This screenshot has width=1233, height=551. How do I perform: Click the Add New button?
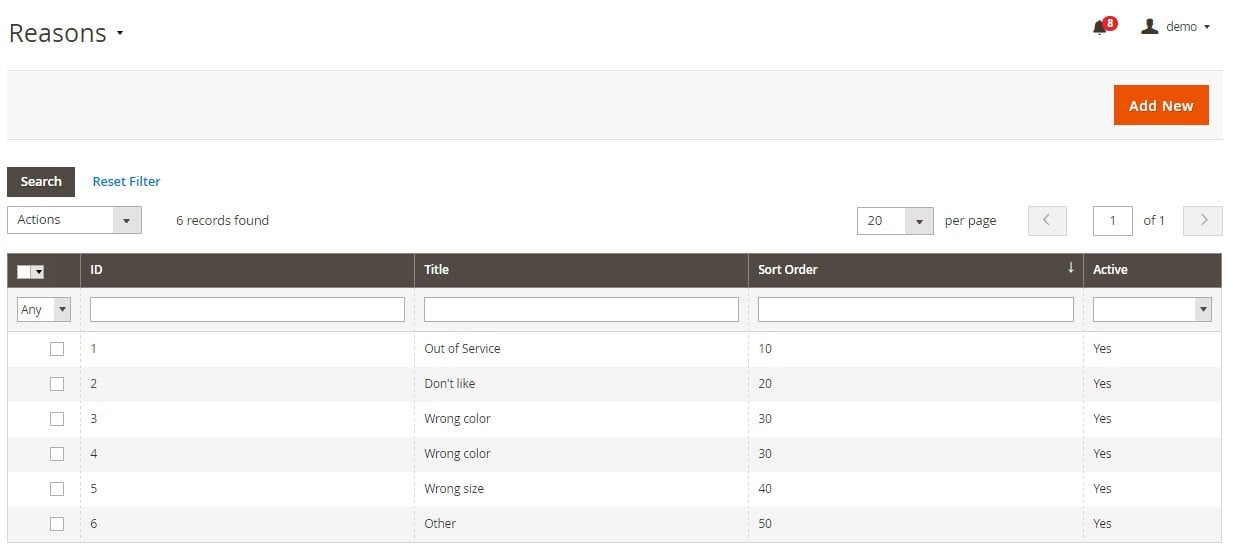(1161, 105)
